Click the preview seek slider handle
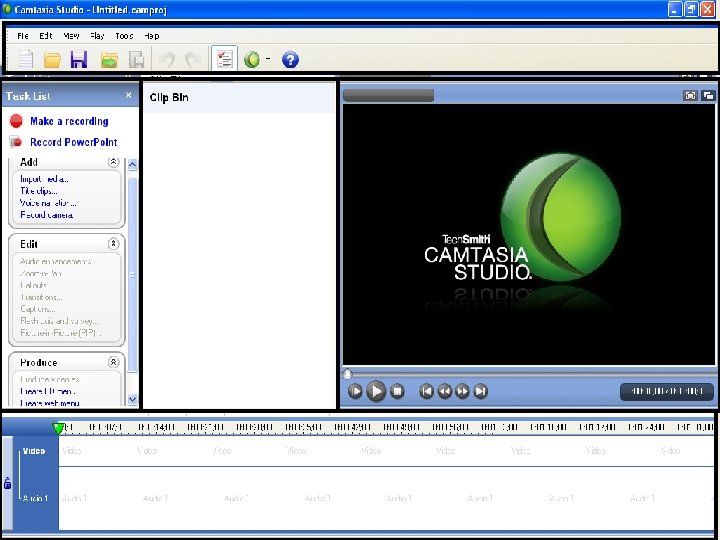Image resolution: width=720 pixels, height=540 pixels. (x=347, y=374)
